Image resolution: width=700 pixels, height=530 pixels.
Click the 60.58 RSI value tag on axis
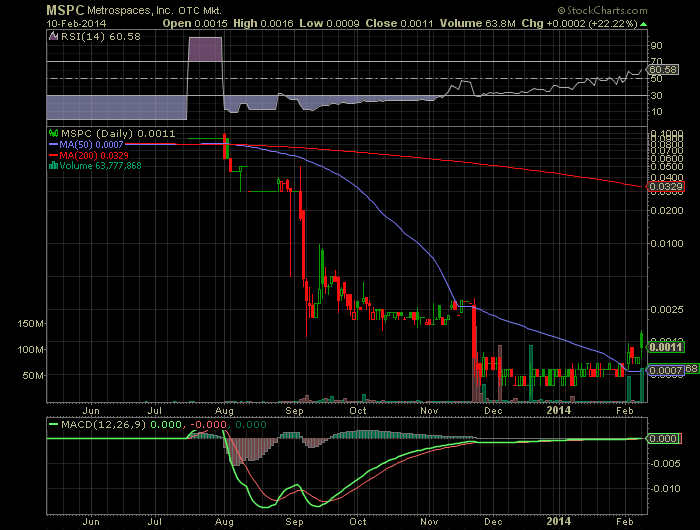click(x=663, y=70)
